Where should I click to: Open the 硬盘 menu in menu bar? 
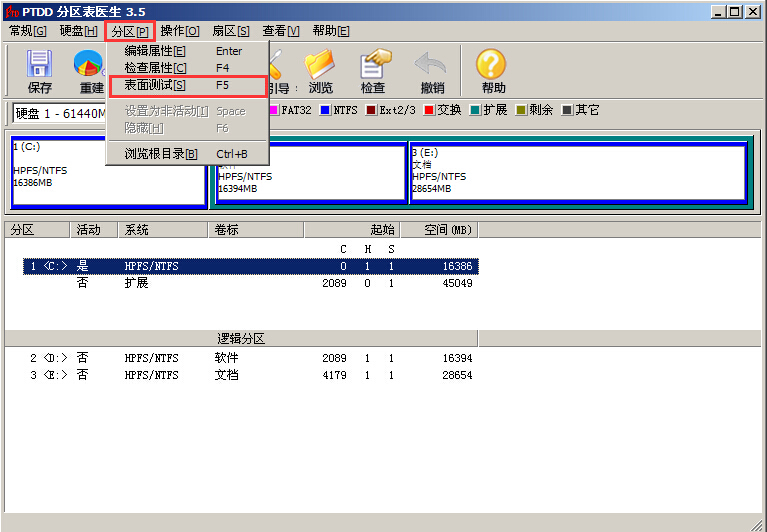pos(78,31)
